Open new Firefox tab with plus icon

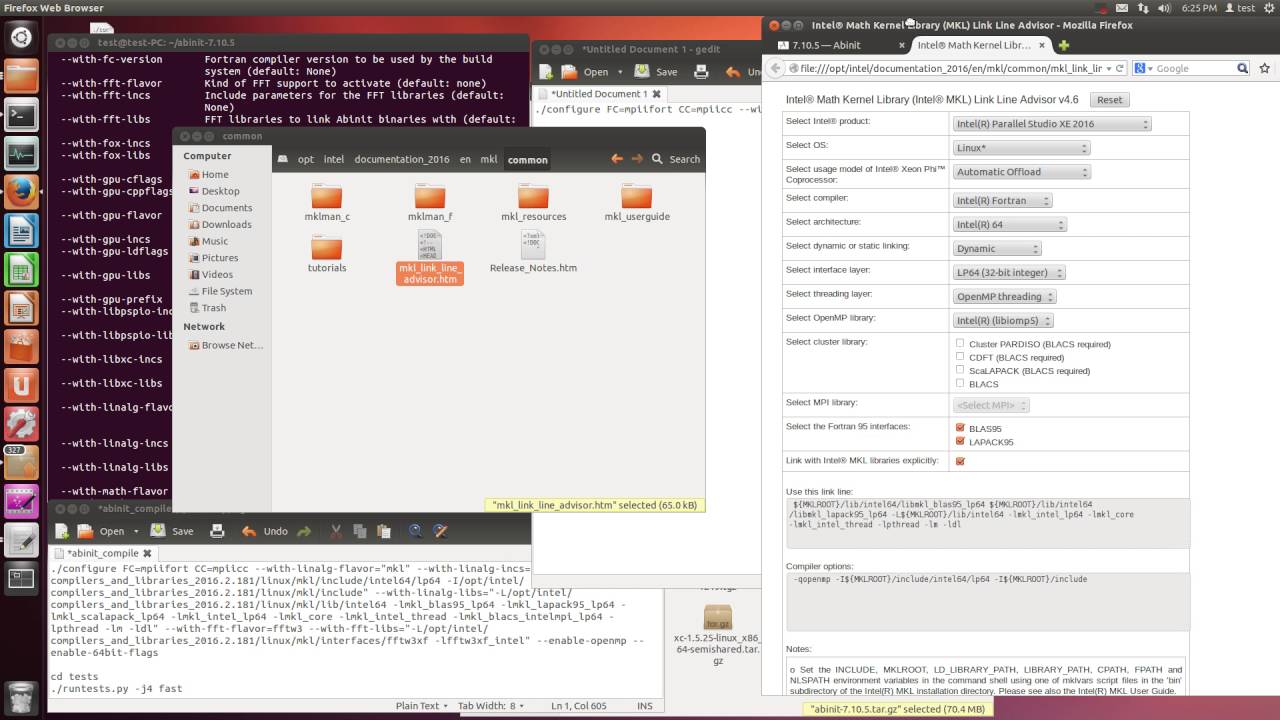tap(1064, 45)
